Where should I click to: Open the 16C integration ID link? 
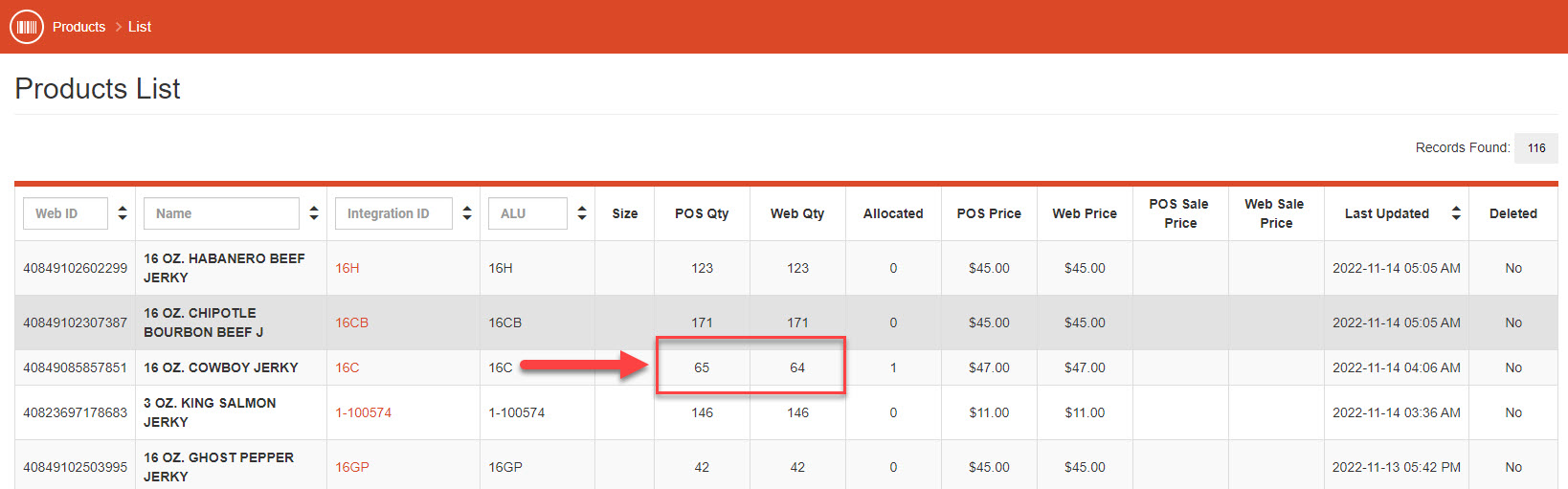click(x=347, y=367)
